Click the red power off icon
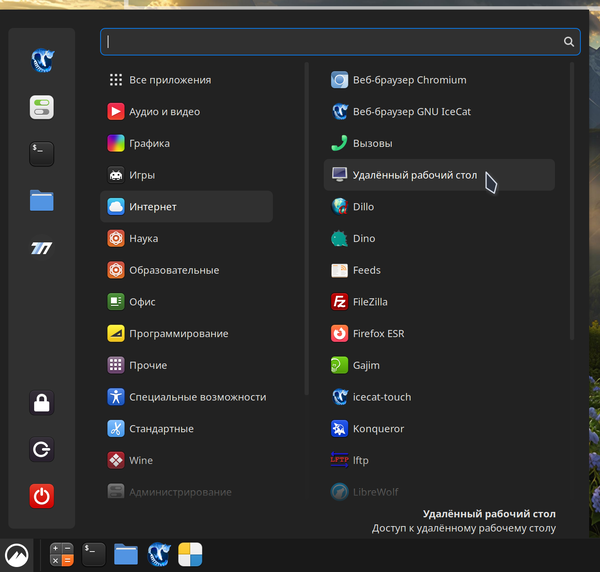The height and width of the screenshot is (572, 600). click(42, 495)
